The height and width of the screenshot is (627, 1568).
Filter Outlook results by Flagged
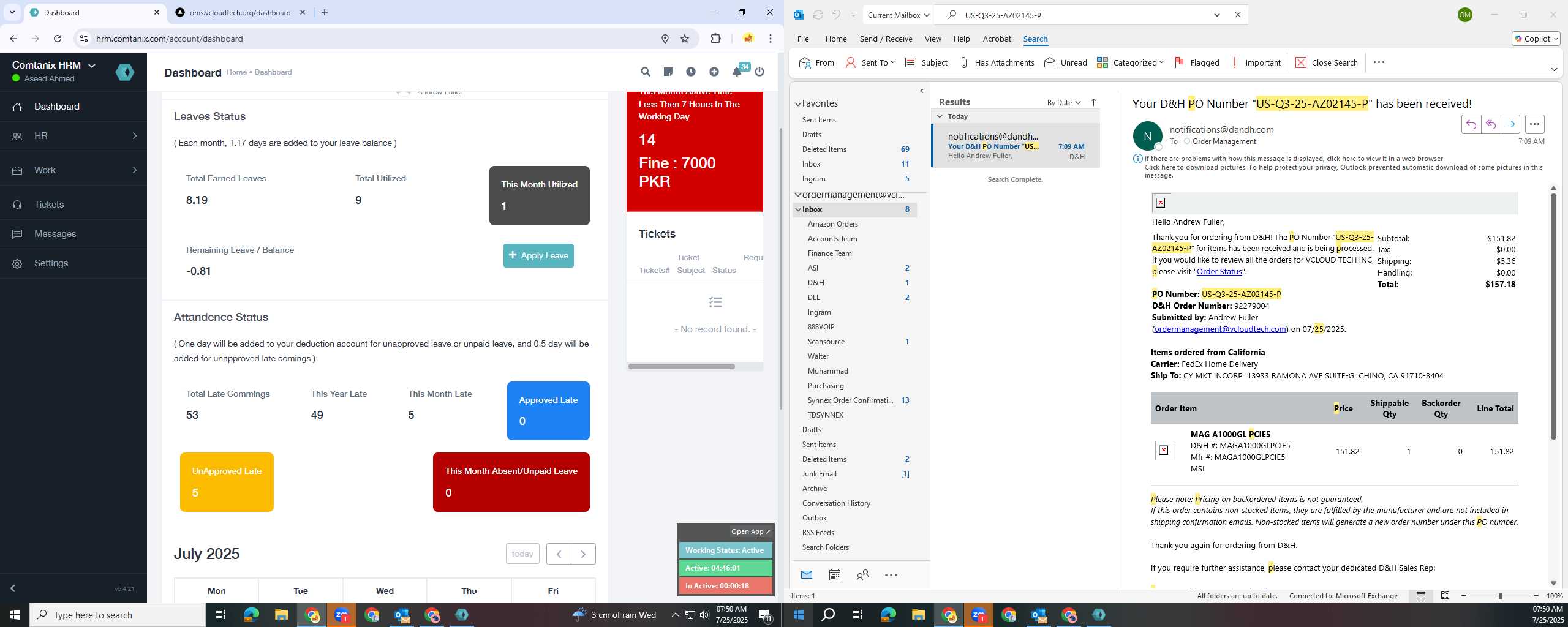1197,62
